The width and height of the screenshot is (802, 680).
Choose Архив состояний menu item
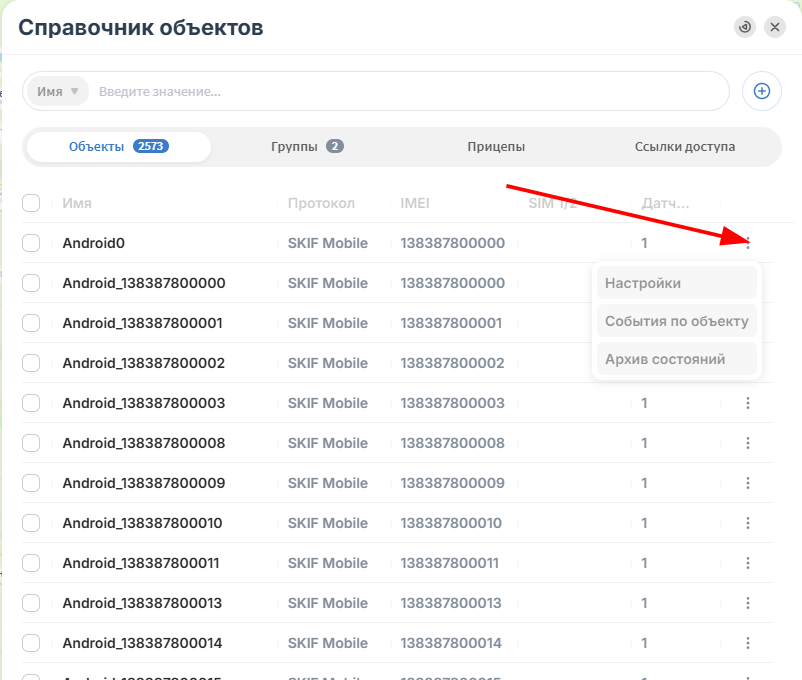click(x=677, y=359)
